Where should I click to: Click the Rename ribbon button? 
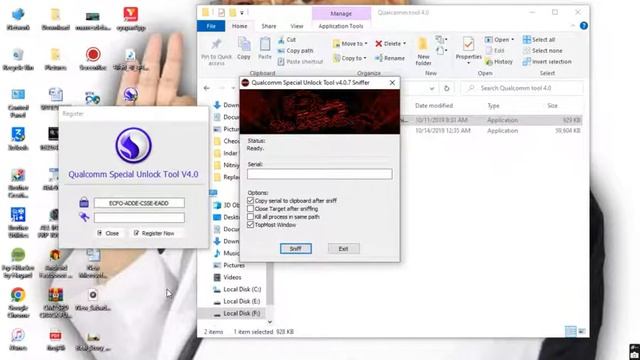390,58
